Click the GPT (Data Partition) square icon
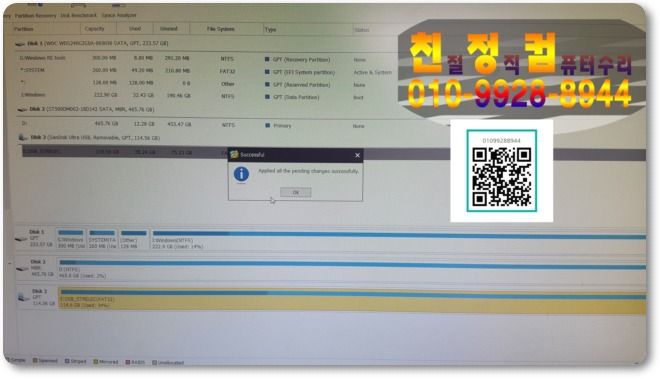 (x=267, y=97)
